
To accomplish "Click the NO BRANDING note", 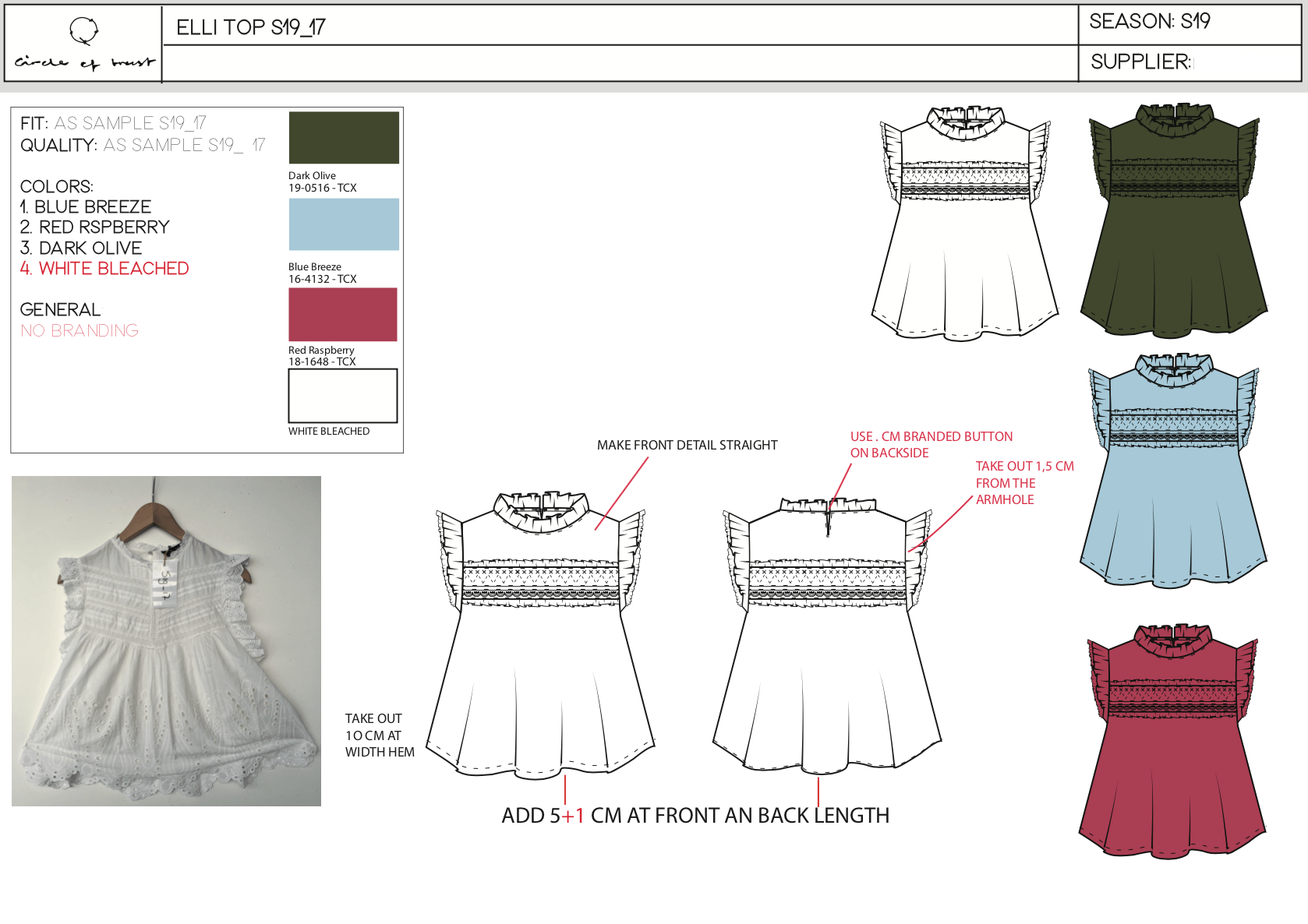I will [80, 331].
